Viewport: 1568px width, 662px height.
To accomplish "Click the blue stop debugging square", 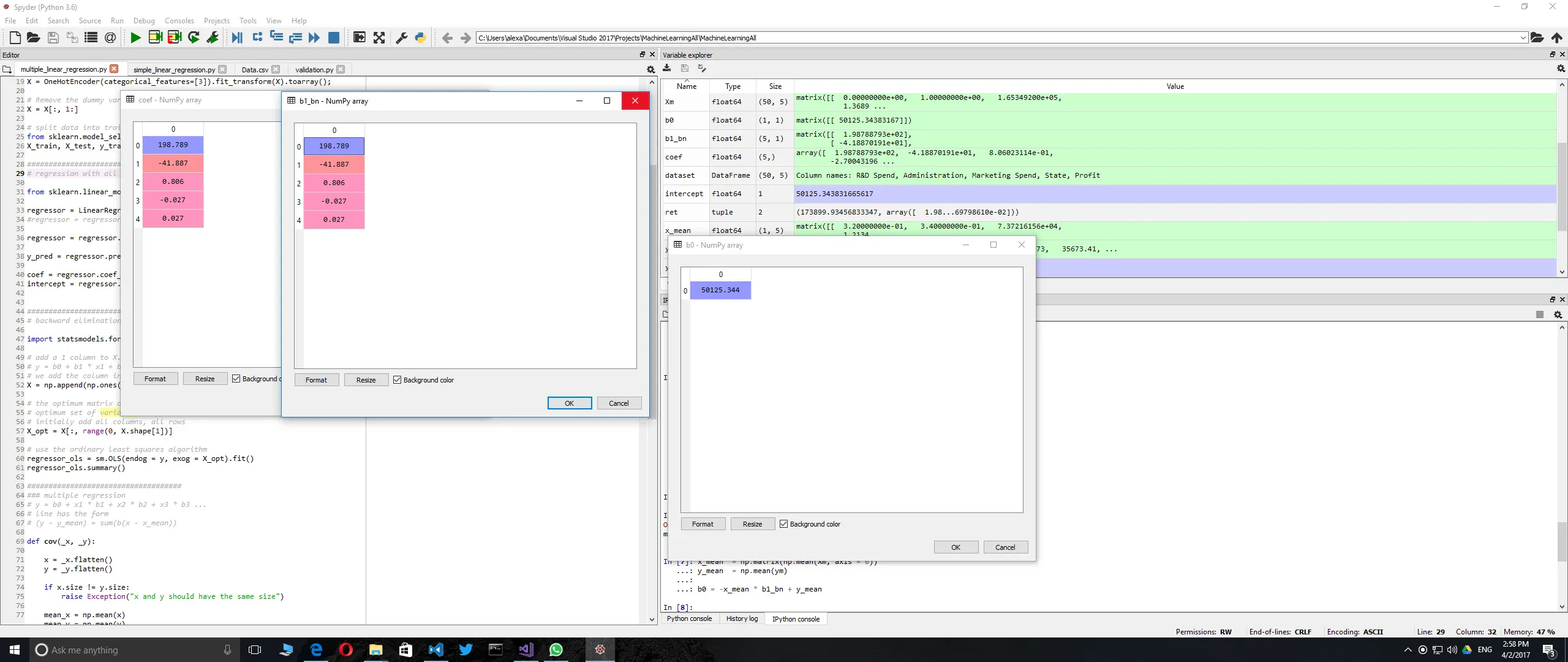I will click(x=334, y=37).
